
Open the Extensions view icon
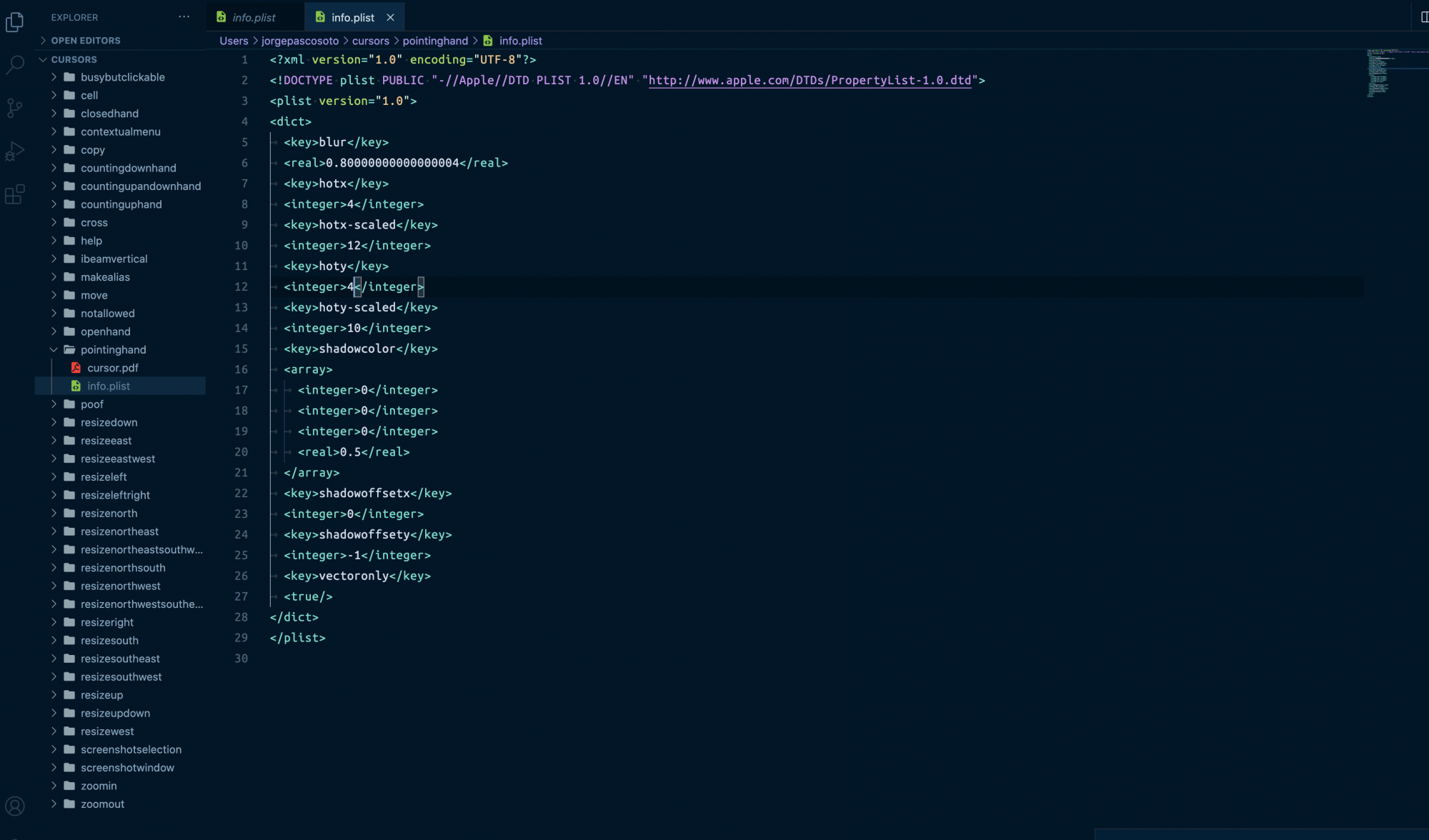[14, 194]
